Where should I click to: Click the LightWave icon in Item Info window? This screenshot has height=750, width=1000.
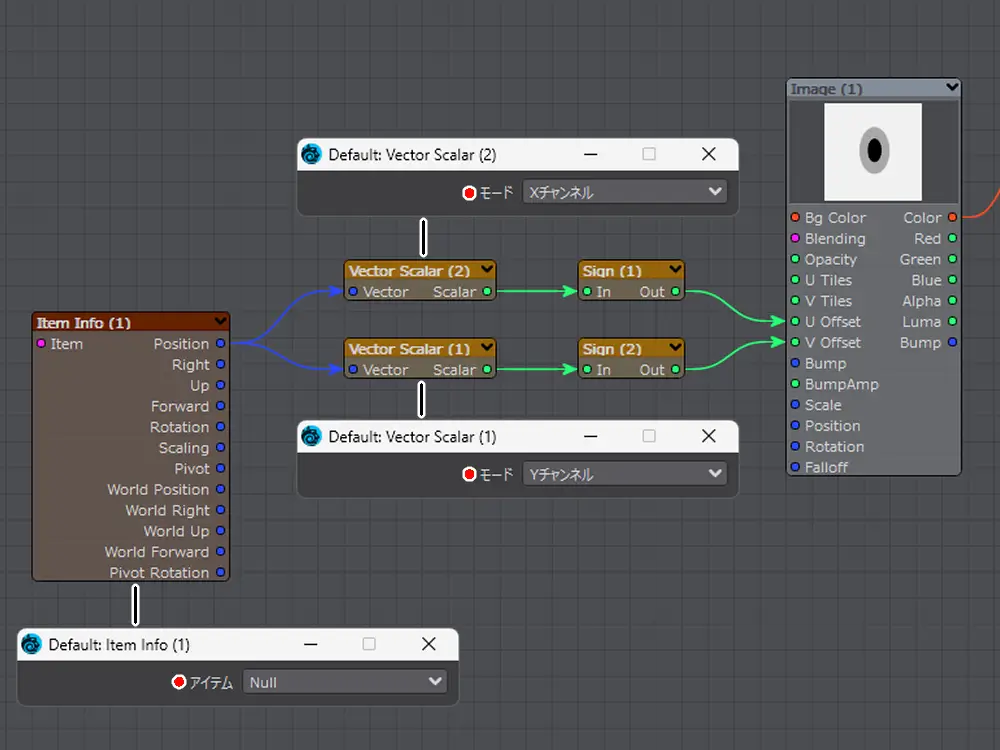(x=32, y=645)
